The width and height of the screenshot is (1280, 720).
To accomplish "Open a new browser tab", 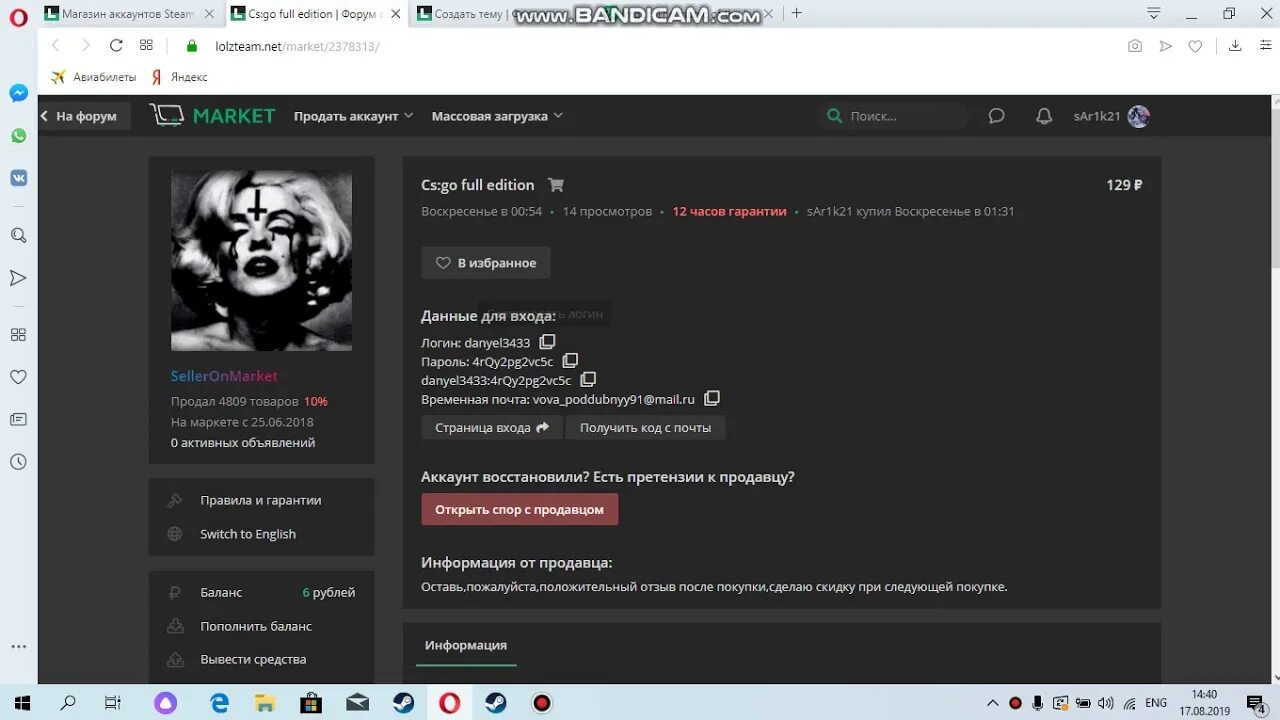I will coord(796,14).
